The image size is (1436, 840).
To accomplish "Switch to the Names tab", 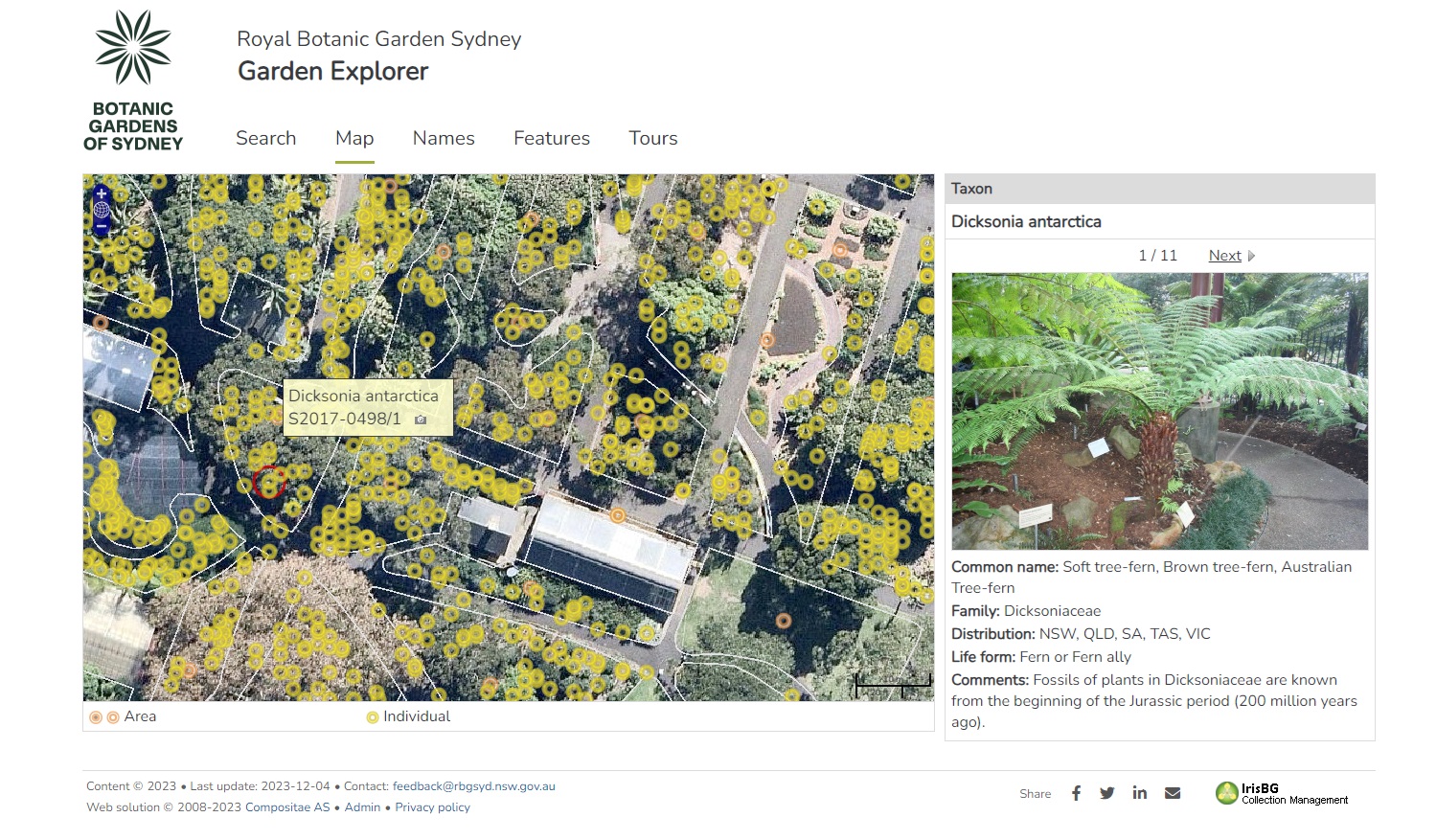I will tap(444, 138).
